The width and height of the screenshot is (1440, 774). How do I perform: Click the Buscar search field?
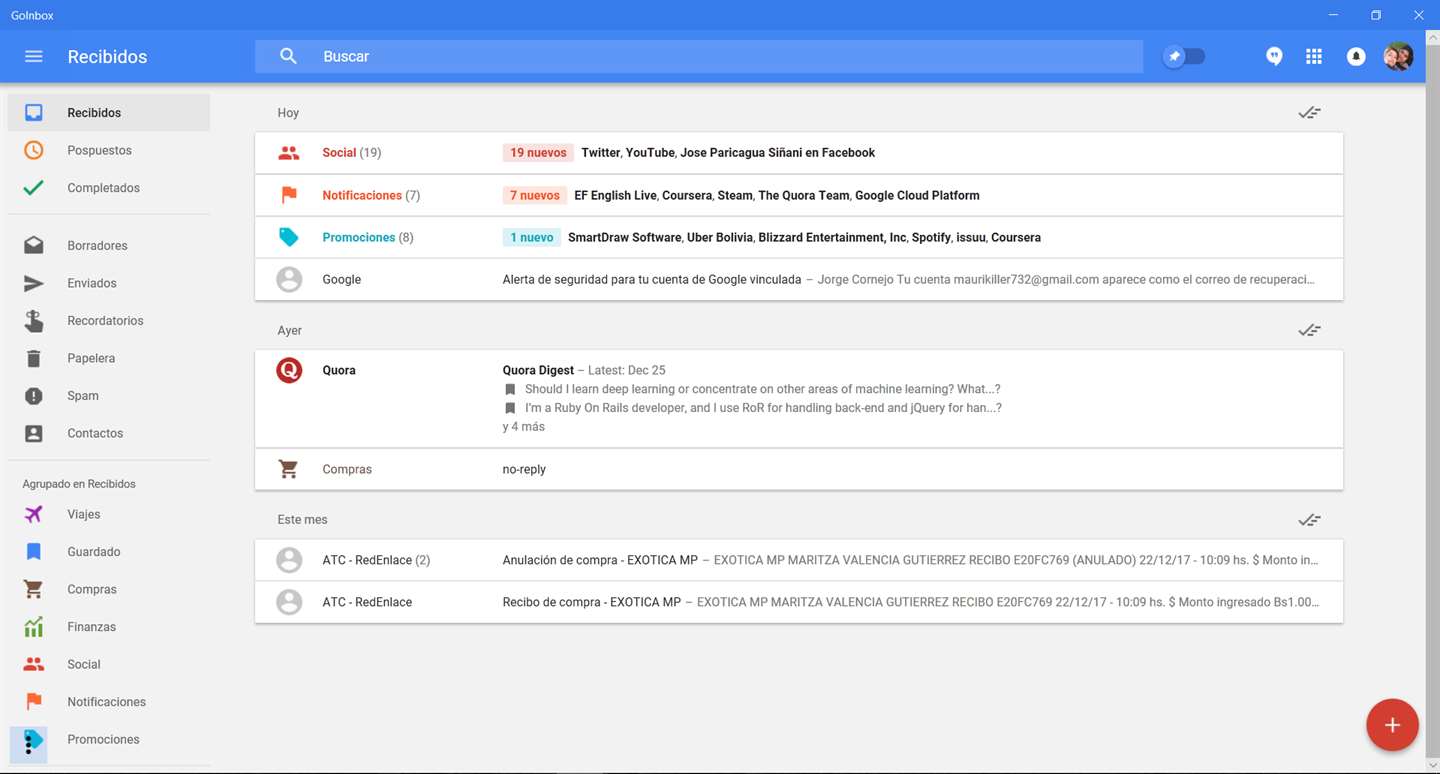coord(699,57)
